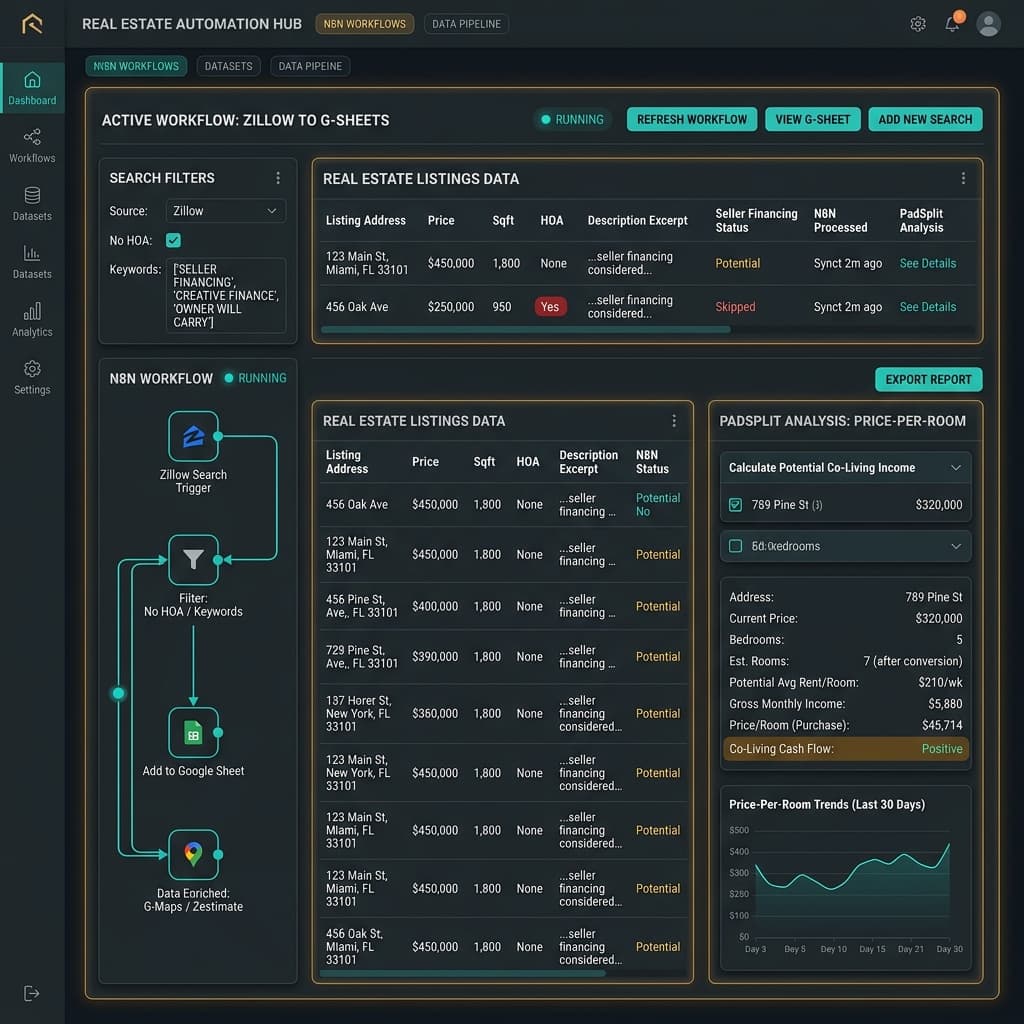Switch to the Datasets sub-tab
The width and height of the screenshot is (1024, 1024).
(229, 66)
